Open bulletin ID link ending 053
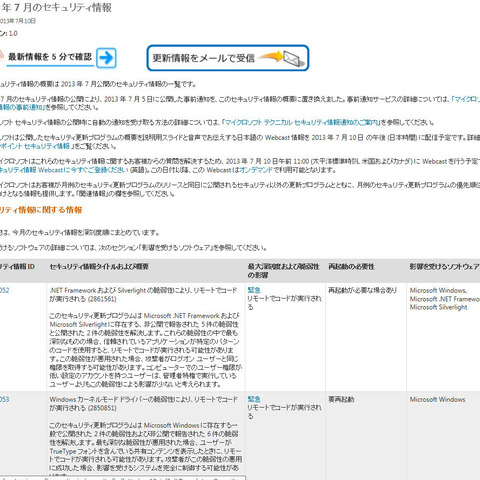The height and width of the screenshot is (480, 480). point(4,399)
